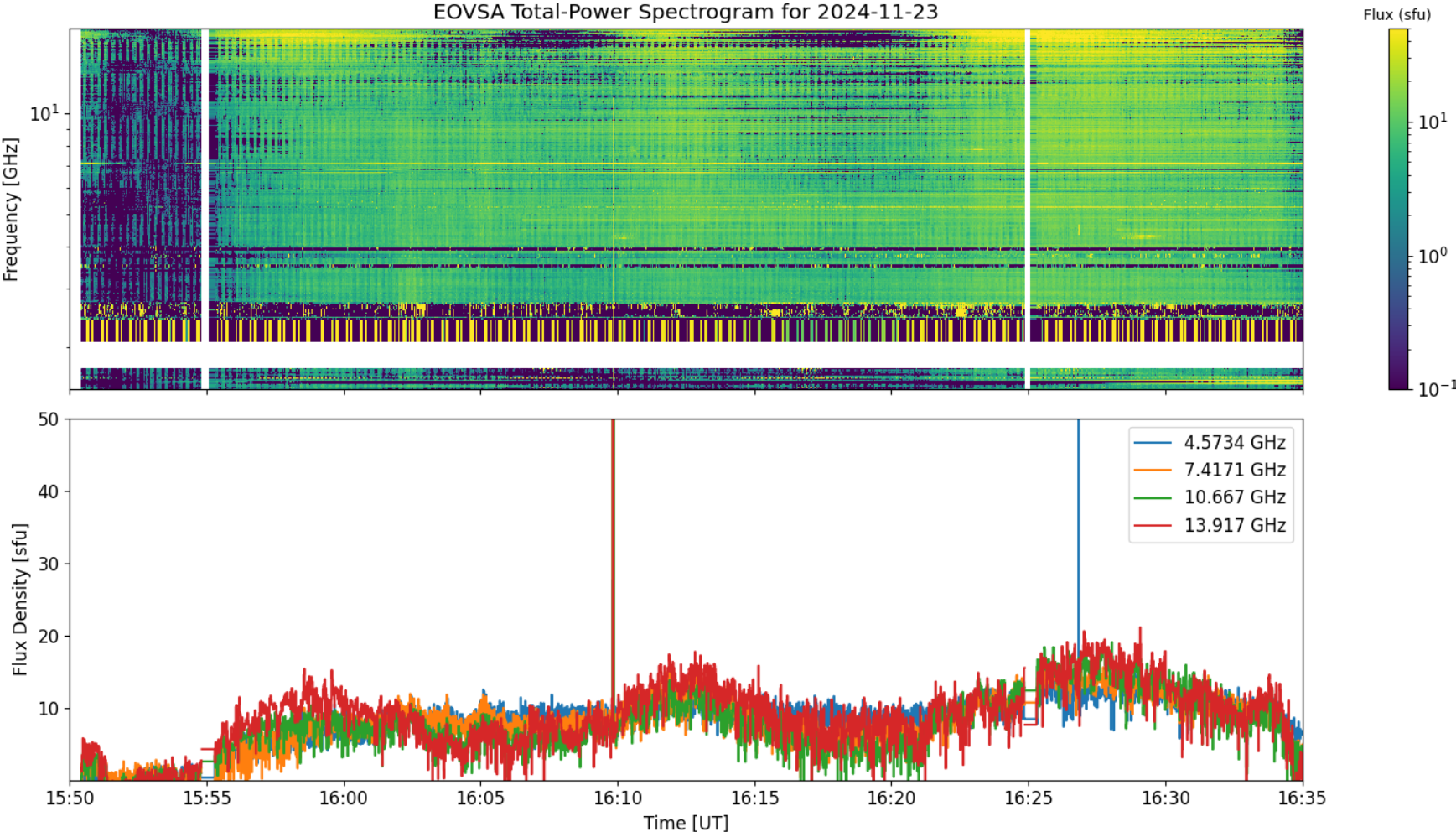Image resolution: width=1456 pixels, height=832 pixels.
Task: Click the '16:20' time tick label
Action: click(892, 798)
